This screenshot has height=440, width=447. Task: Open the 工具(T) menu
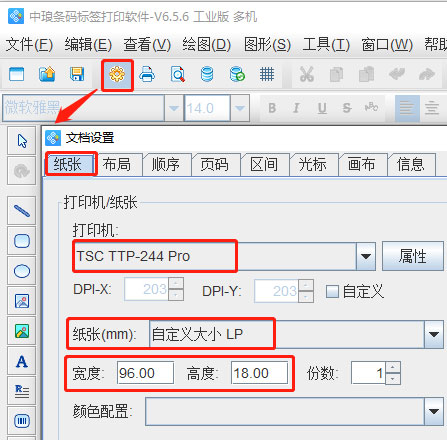(x=326, y=44)
